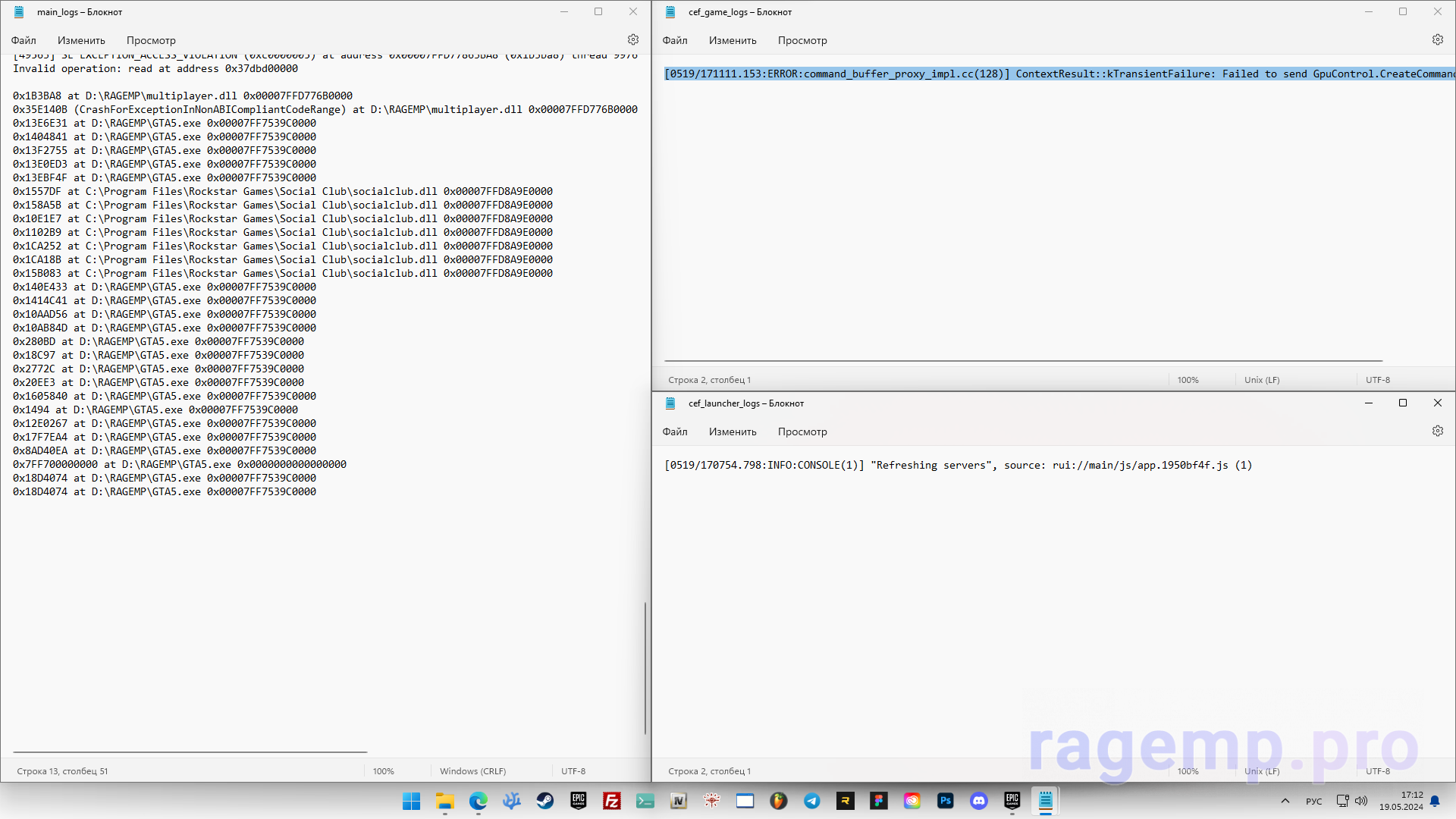Open Изменить menu in cef_game_logs Notepad

pyautogui.click(x=733, y=40)
